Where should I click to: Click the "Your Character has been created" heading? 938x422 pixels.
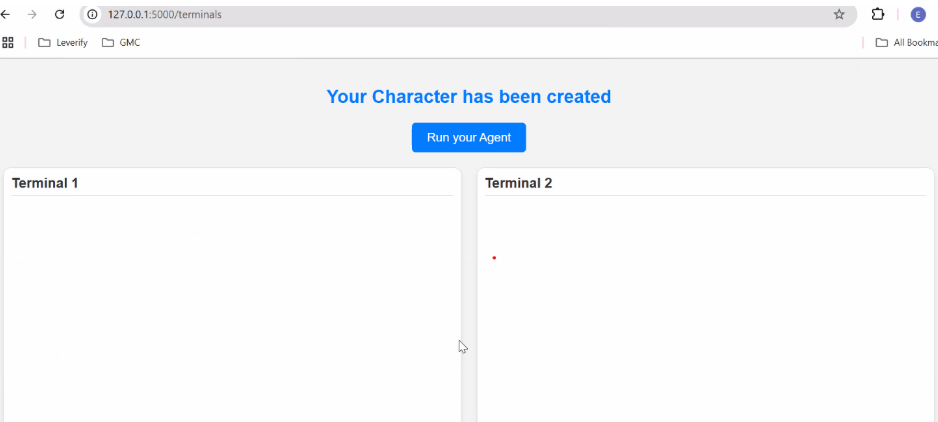pyautogui.click(x=468, y=97)
